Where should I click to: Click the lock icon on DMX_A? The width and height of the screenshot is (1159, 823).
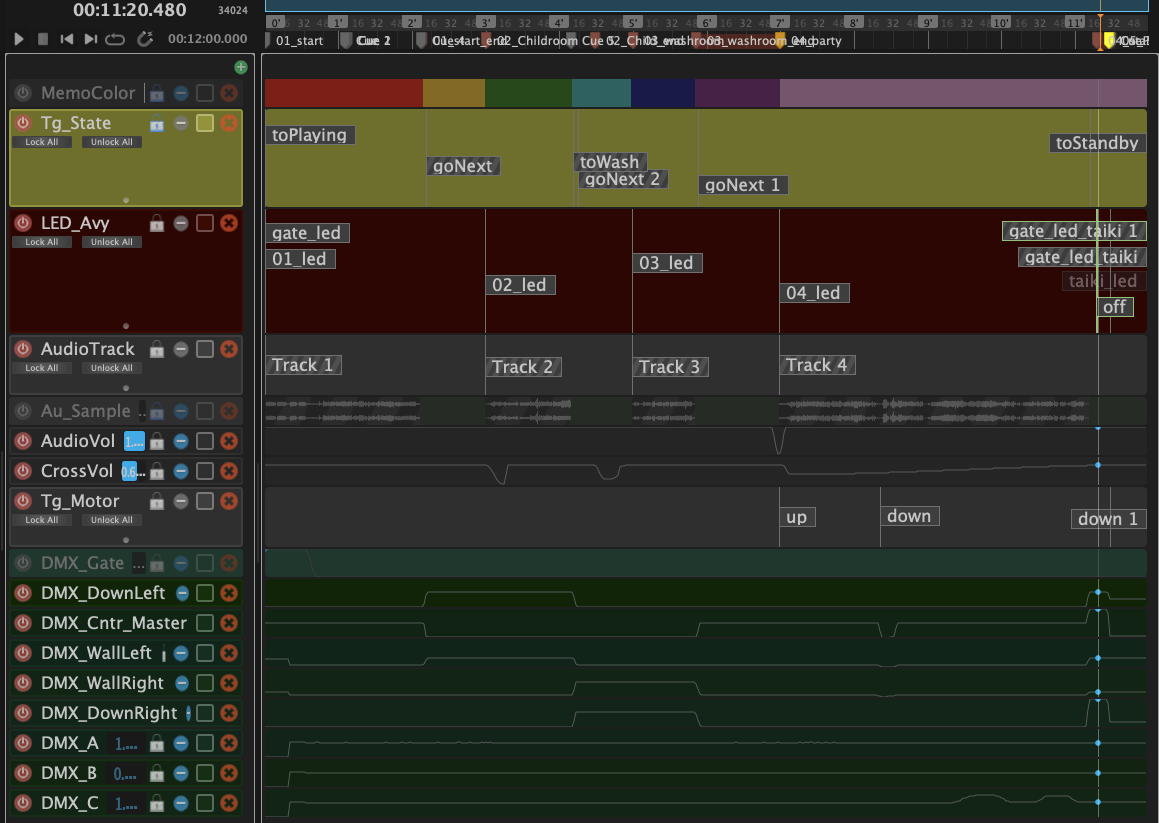(156, 743)
